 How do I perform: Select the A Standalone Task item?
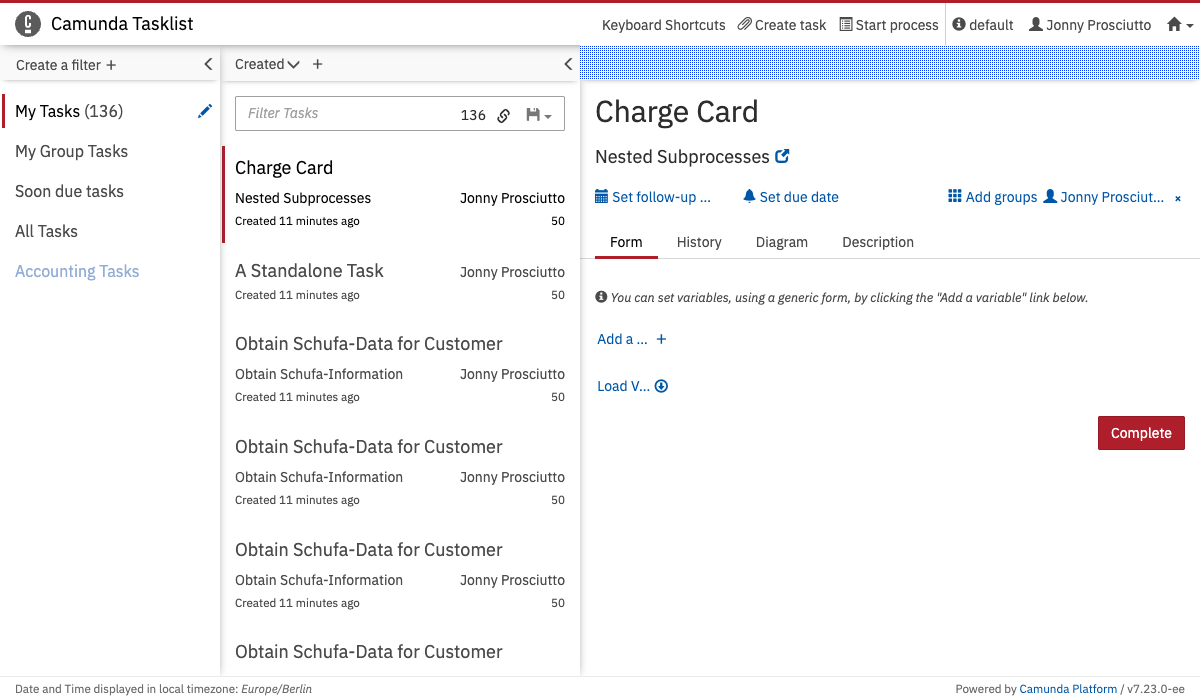[309, 271]
